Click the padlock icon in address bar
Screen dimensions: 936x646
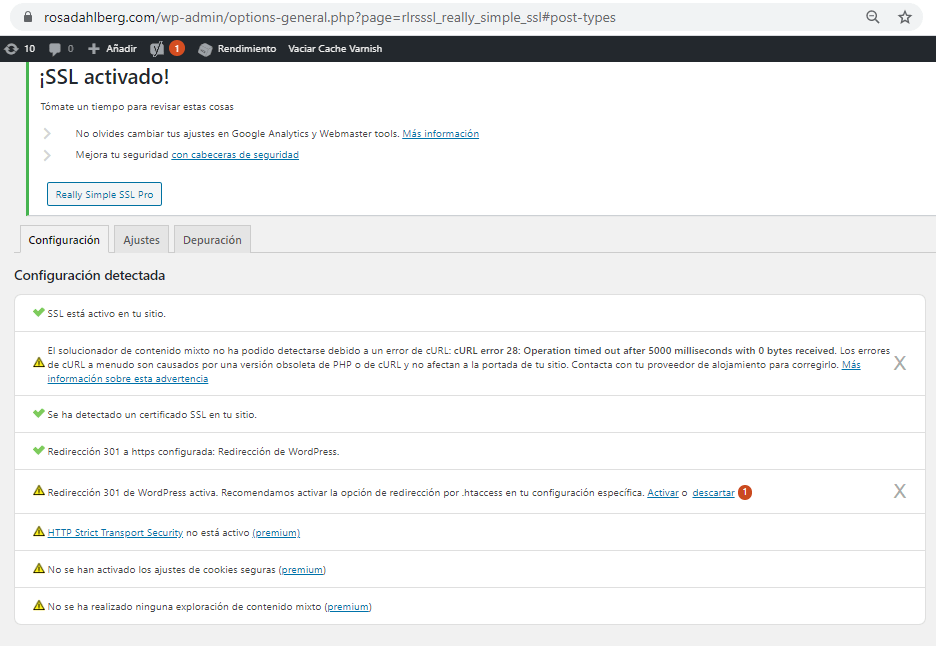pos(27,17)
